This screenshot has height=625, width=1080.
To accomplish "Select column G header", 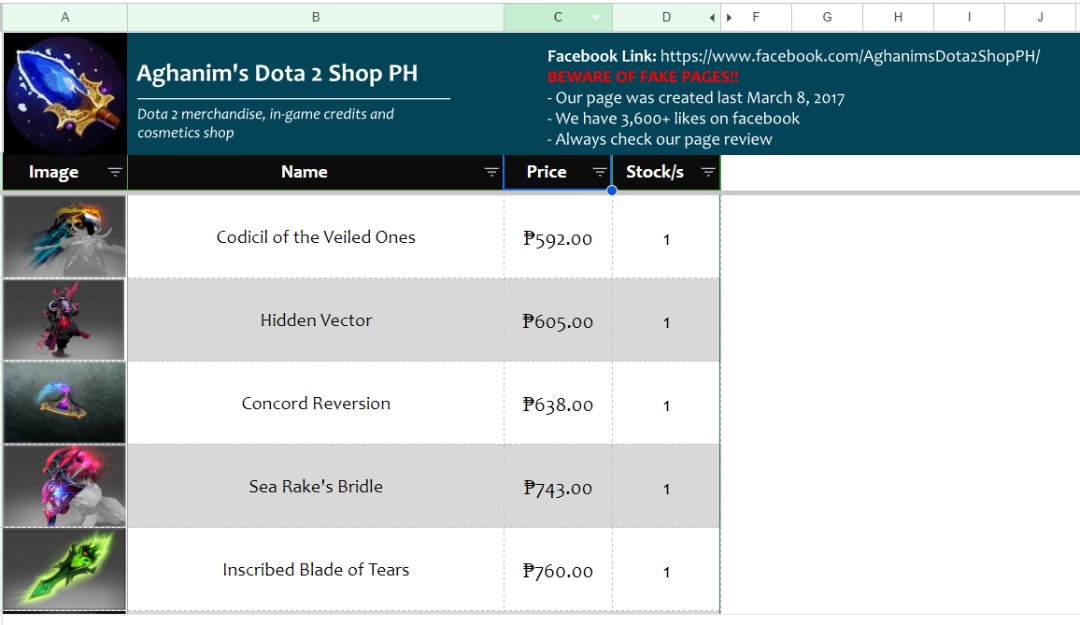I will click(x=827, y=17).
